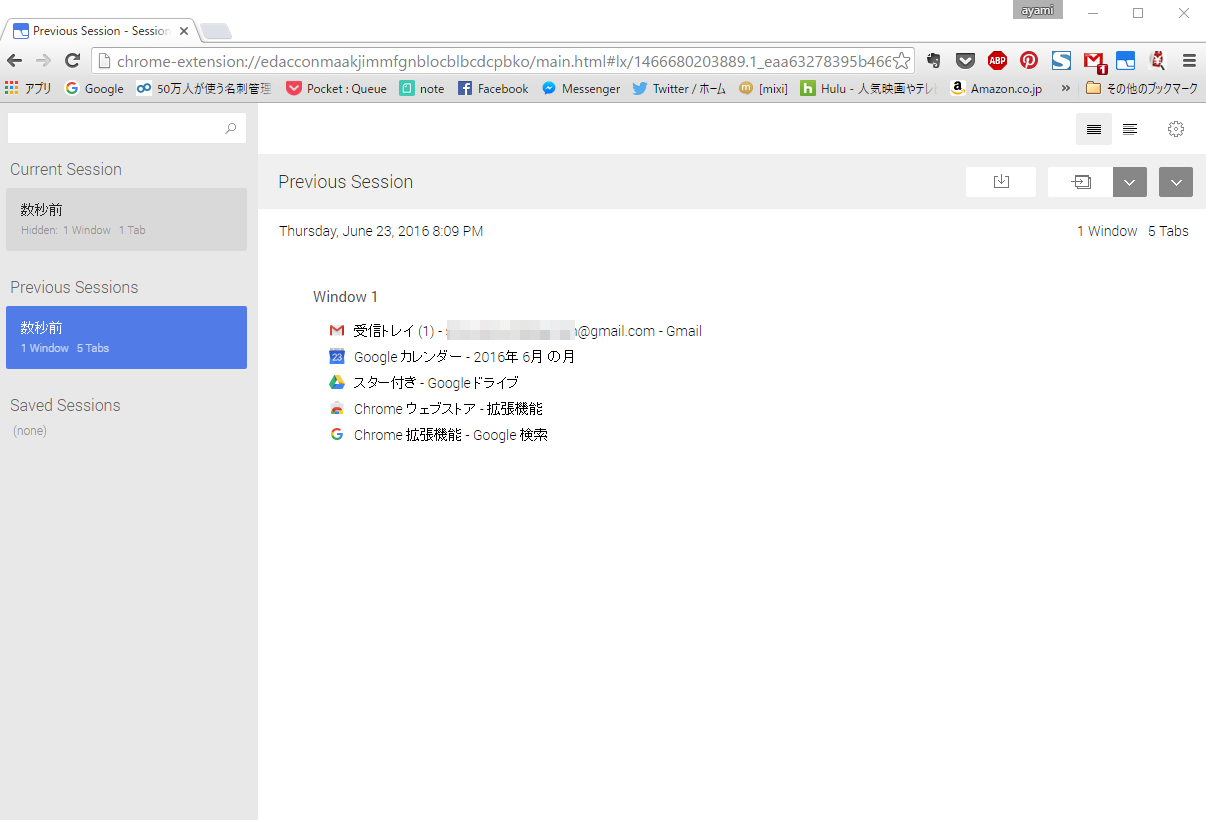Open a new tab with the new-tab button
Viewport: 1206px width, 820px height.
(215, 31)
